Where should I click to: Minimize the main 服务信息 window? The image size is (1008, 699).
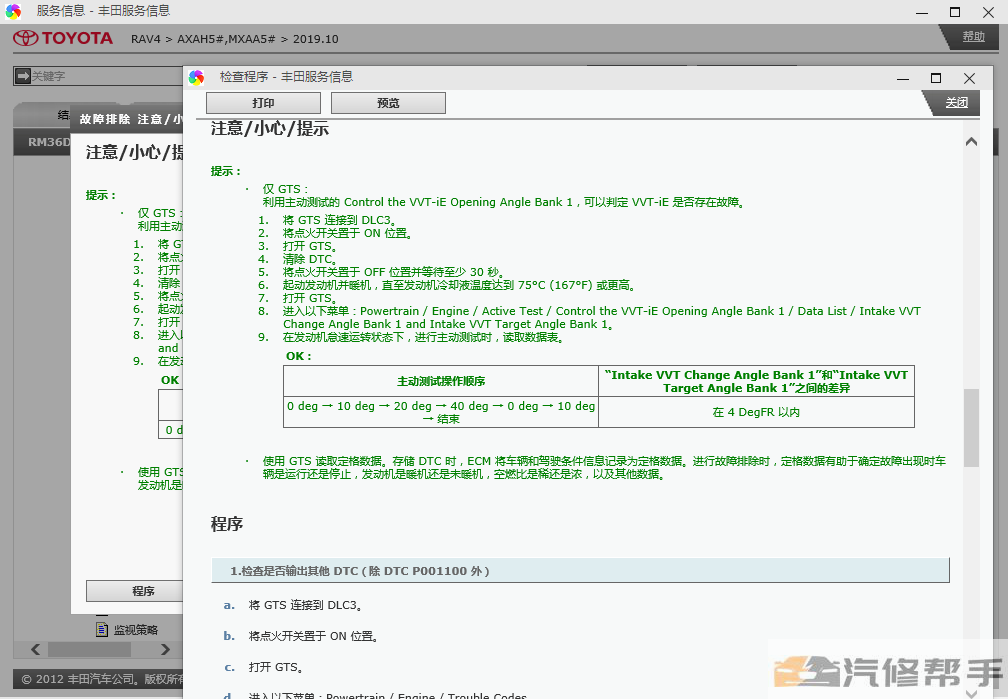click(922, 12)
